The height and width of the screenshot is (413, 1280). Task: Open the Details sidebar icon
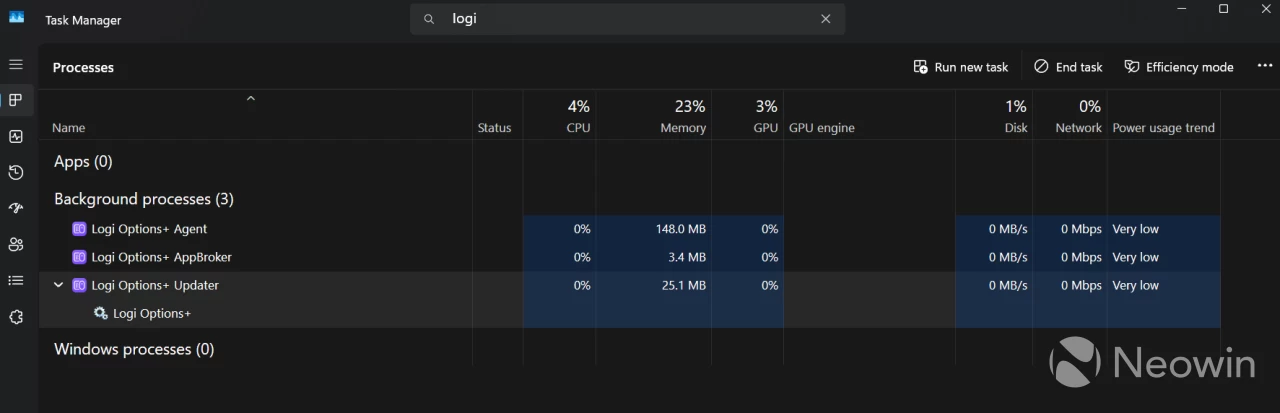coord(16,280)
